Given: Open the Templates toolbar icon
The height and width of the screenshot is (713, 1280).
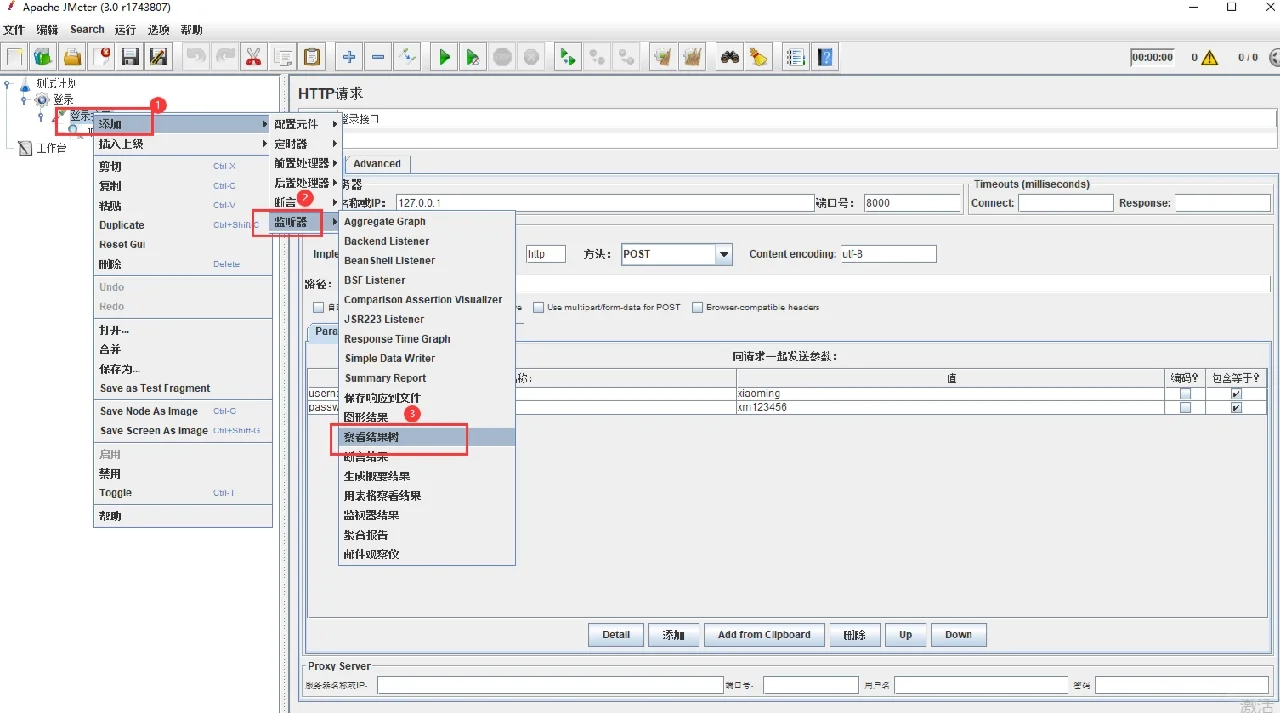Looking at the screenshot, I should pyautogui.click(x=43, y=57).
